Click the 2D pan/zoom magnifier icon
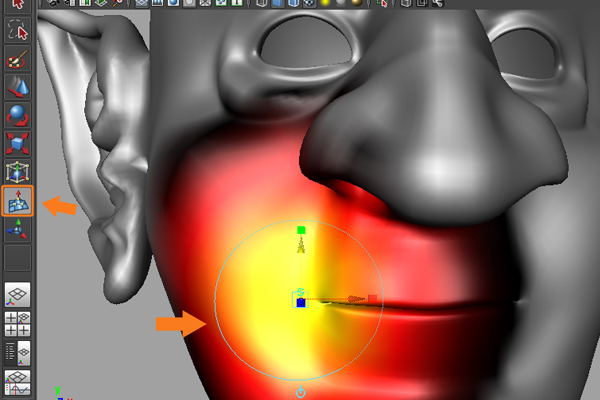This screenshot has width=600, height=400. pos(117,3)
